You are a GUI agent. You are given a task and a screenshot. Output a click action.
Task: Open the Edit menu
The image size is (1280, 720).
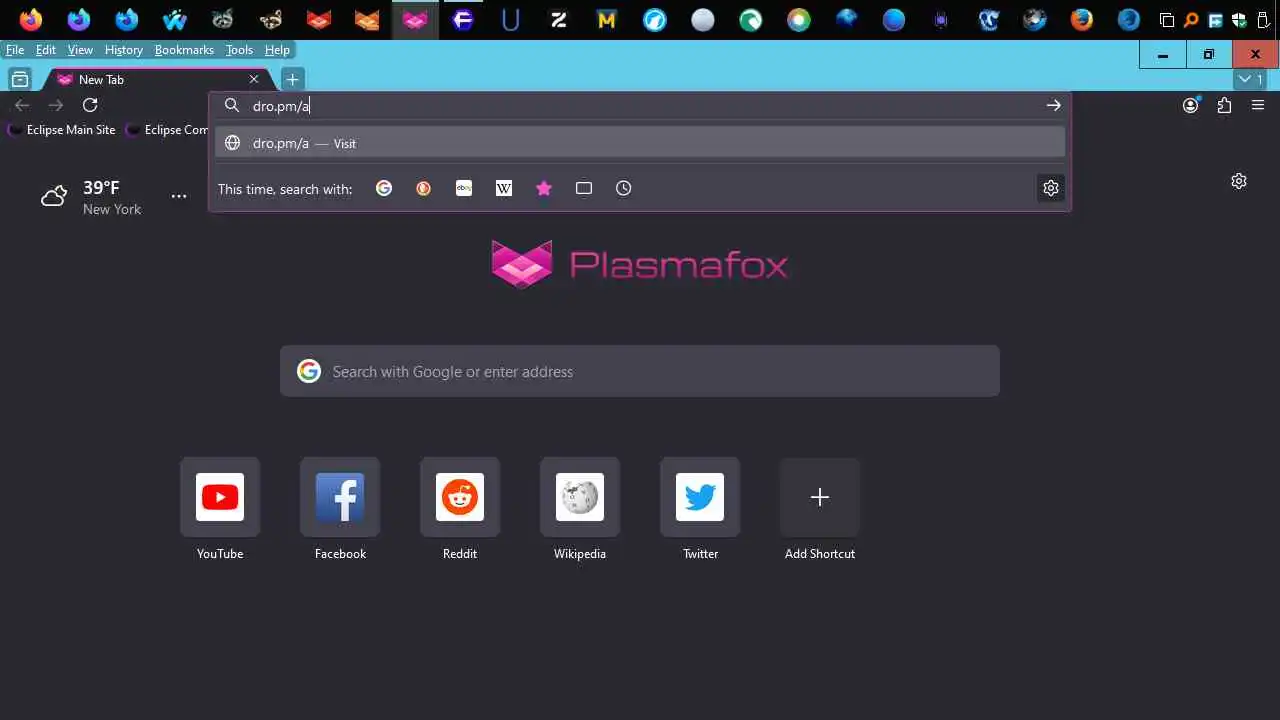[x=46, y=50]
